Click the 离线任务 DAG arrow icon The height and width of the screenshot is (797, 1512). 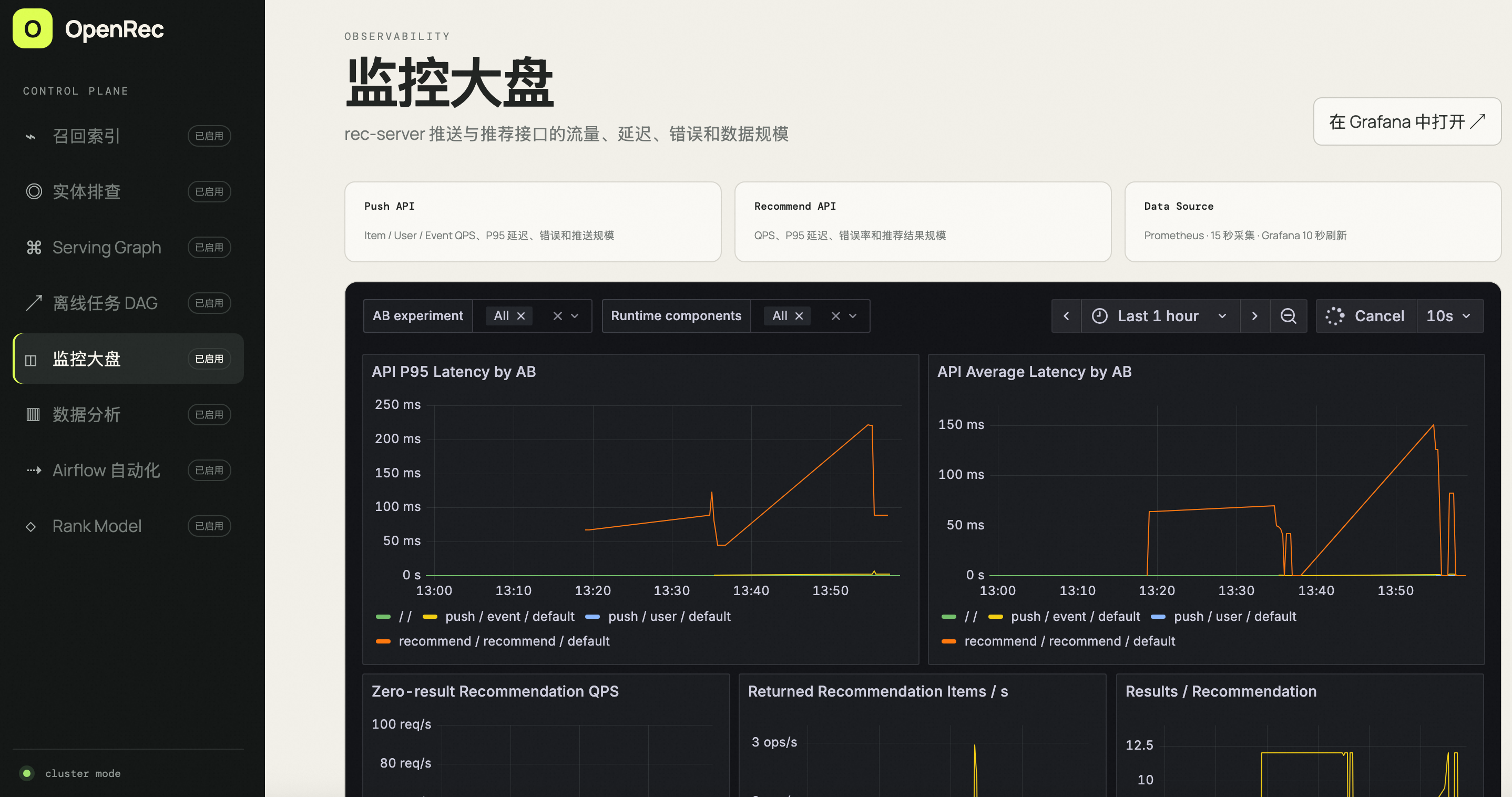point(34,303)
